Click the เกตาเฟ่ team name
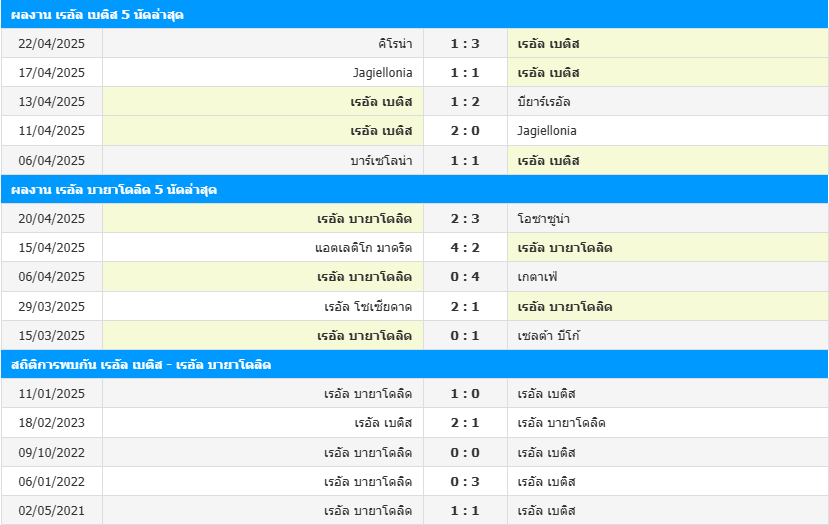Viewport: 829px width, 525px height. coord(537,277)
